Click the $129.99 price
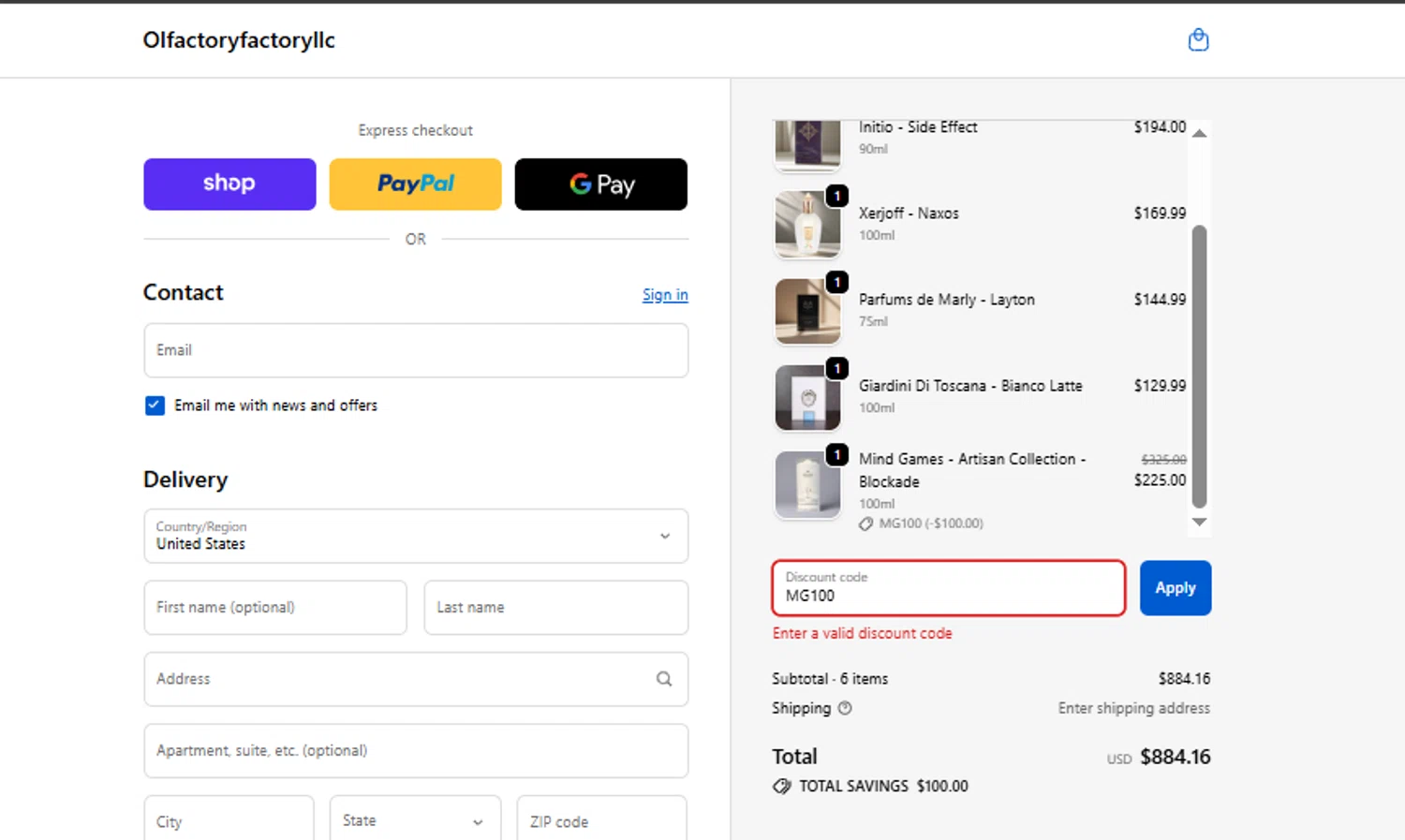The image size is (1405, 840). (x=1160, y=386)
